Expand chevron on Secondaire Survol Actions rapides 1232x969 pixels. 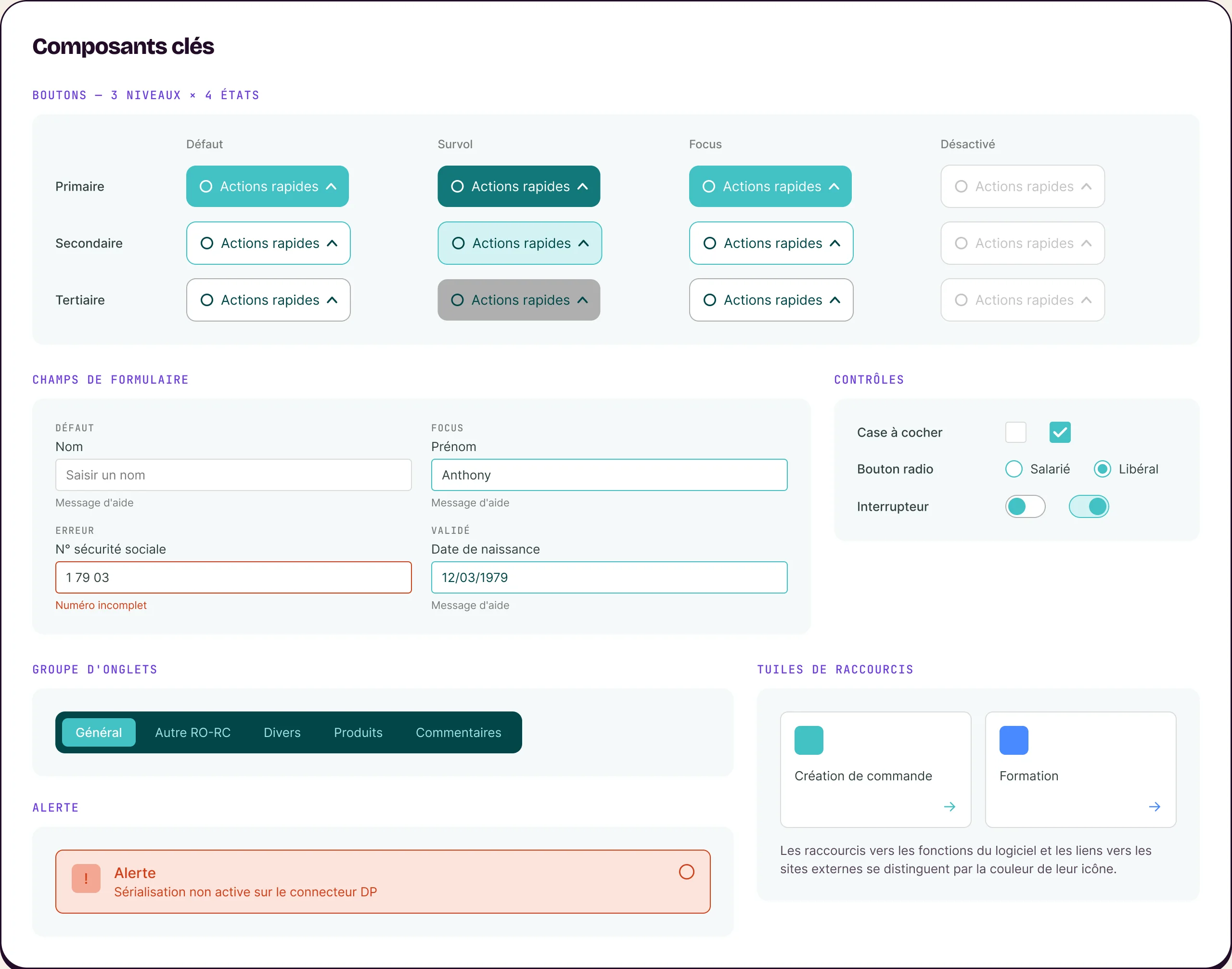coord(584,244)
